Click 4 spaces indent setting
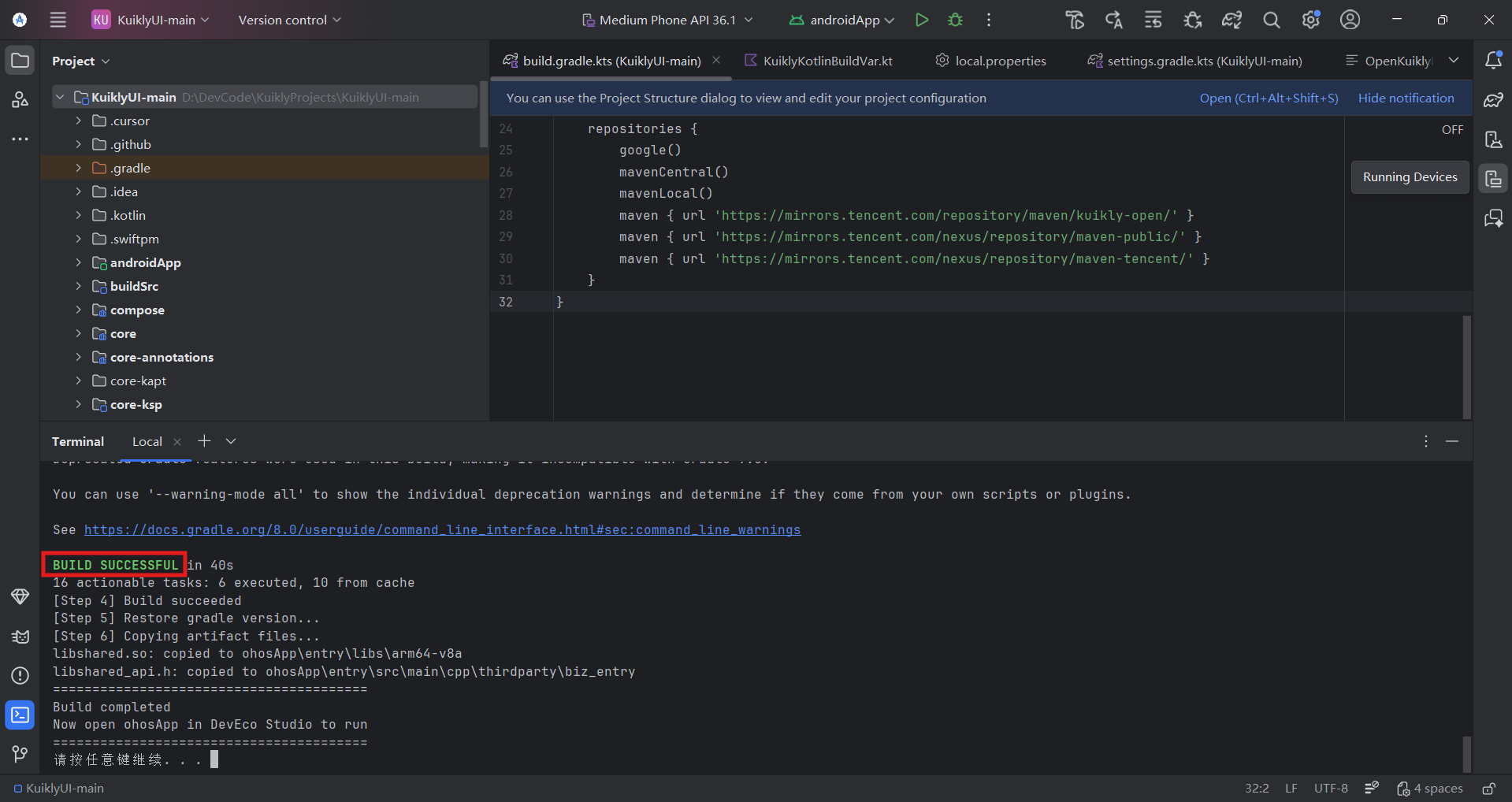The image size is (1512, 802). [1429, 788]
